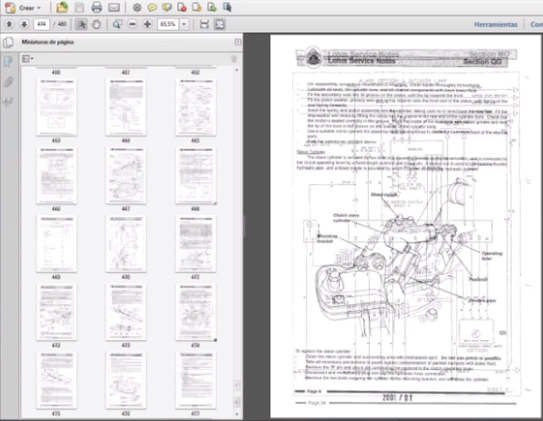Go to next page with down arrow

coord(24,24)
